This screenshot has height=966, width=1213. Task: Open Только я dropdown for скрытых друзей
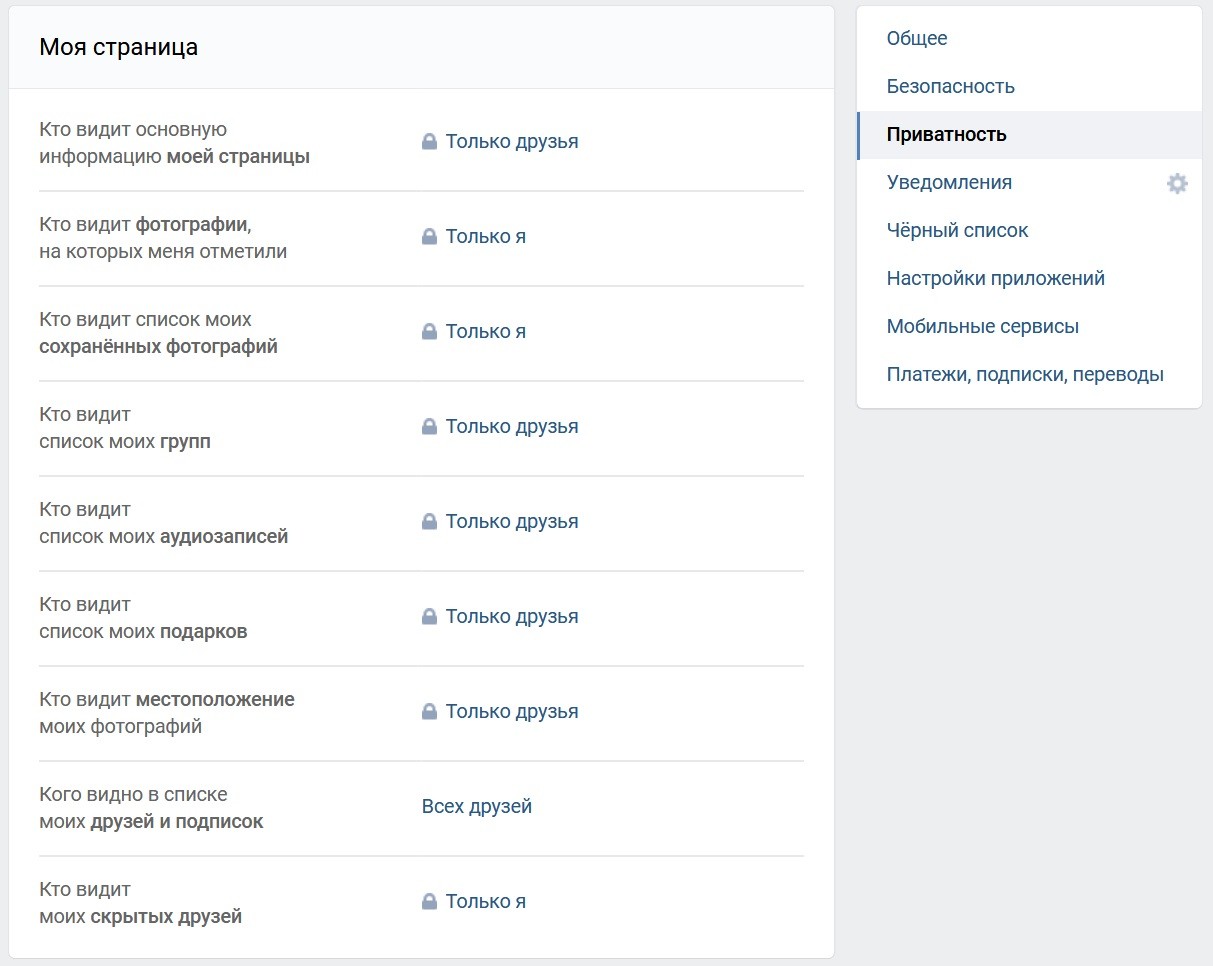(x=486, y=902)
